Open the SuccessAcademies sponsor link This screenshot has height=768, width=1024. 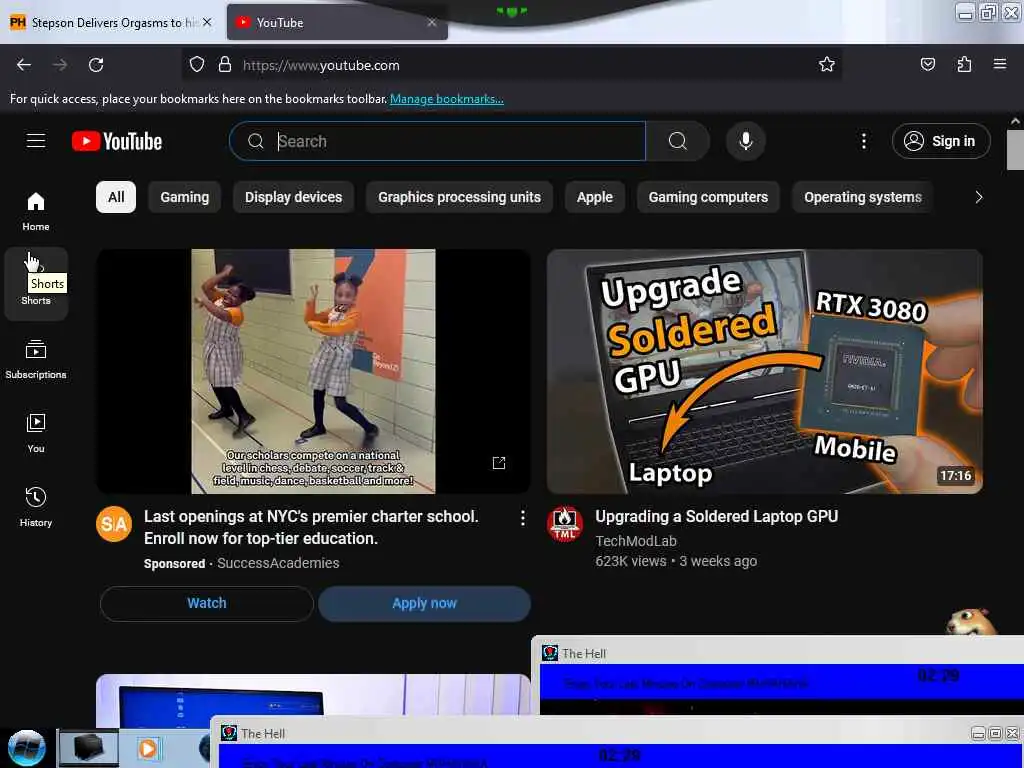point(278,563)
